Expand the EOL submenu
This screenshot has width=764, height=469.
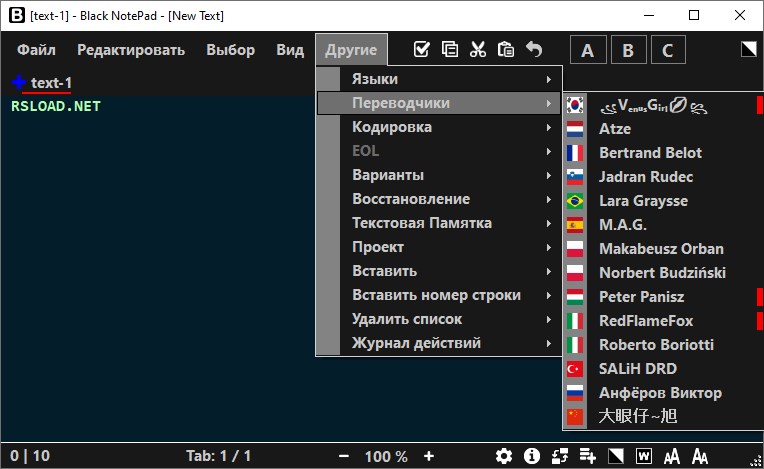click(439, 151)
